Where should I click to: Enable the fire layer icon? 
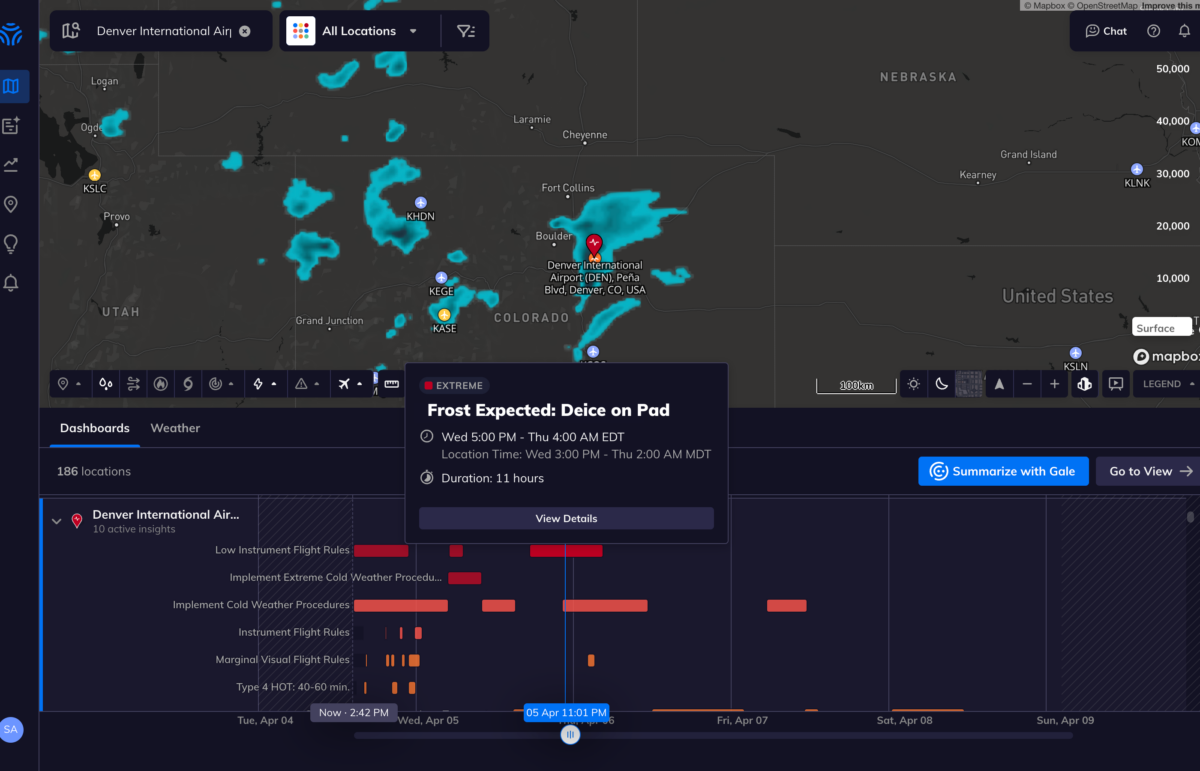click(x=161, y=384)
